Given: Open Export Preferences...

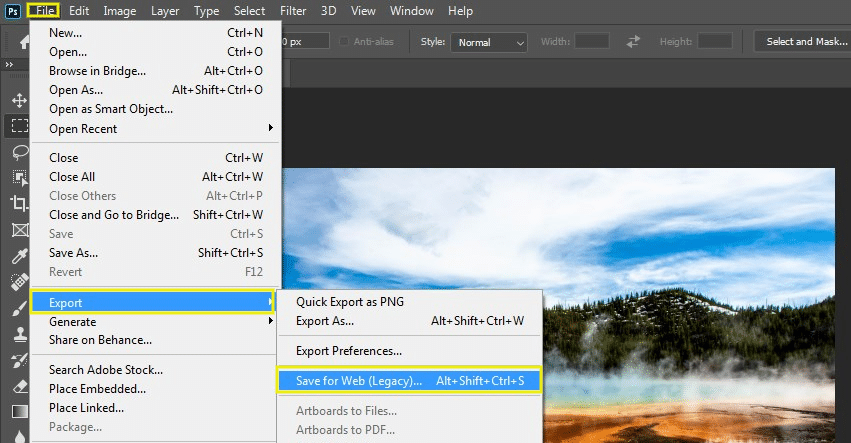Looking at the screenshot, I should pos(410,351).
